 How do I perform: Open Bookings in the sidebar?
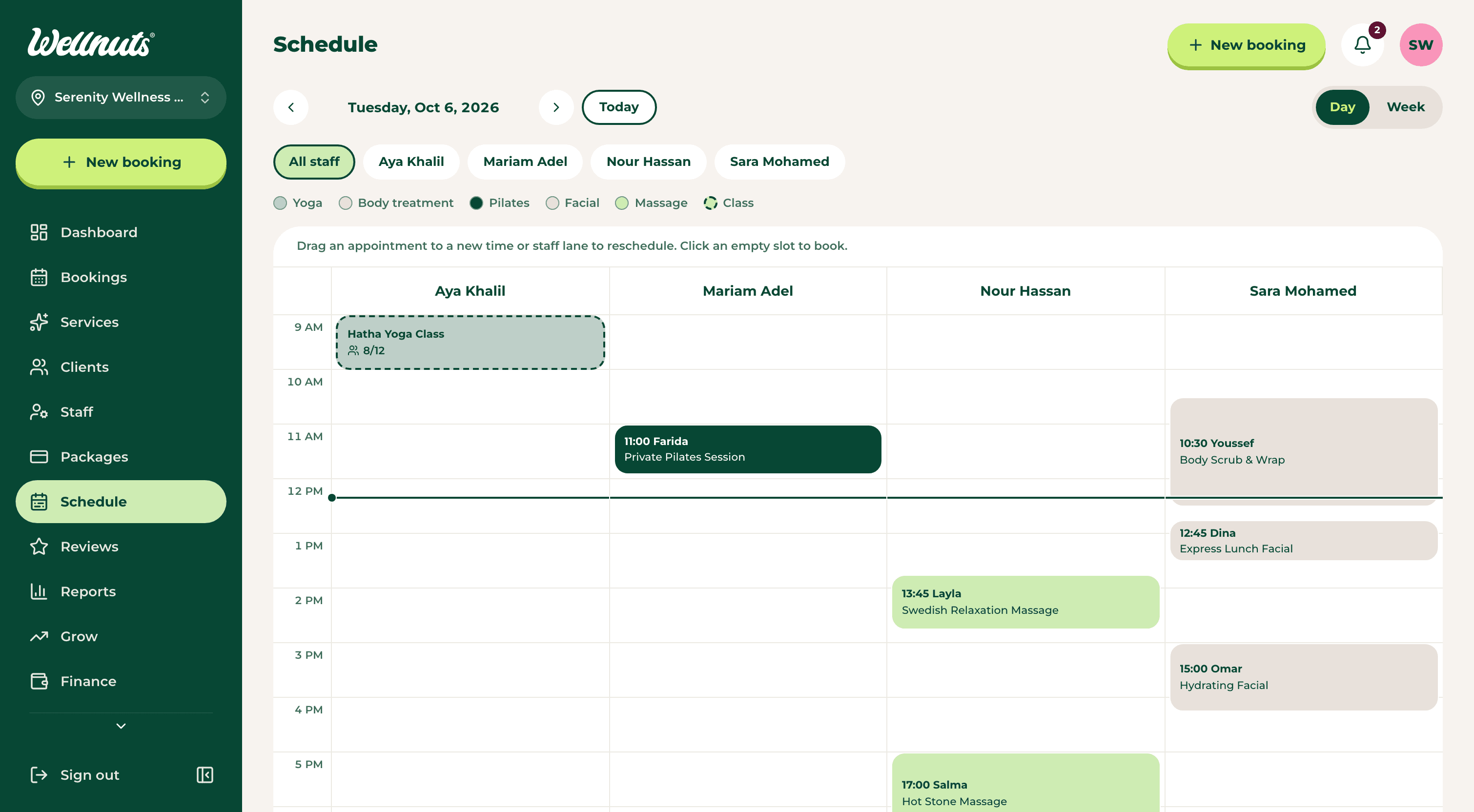point(121,278)
